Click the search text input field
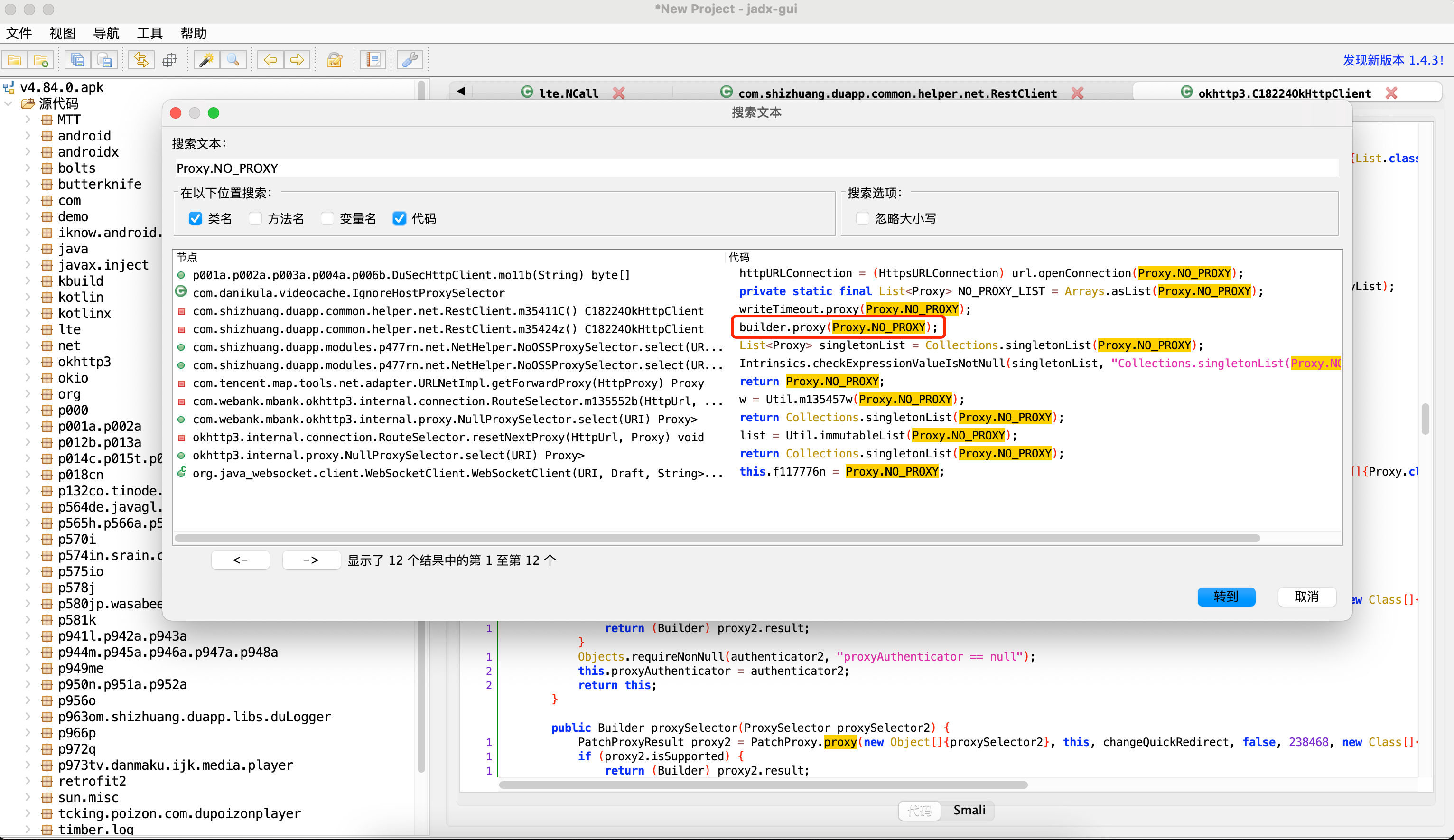1454x840 pixels. tap(755, 168)
